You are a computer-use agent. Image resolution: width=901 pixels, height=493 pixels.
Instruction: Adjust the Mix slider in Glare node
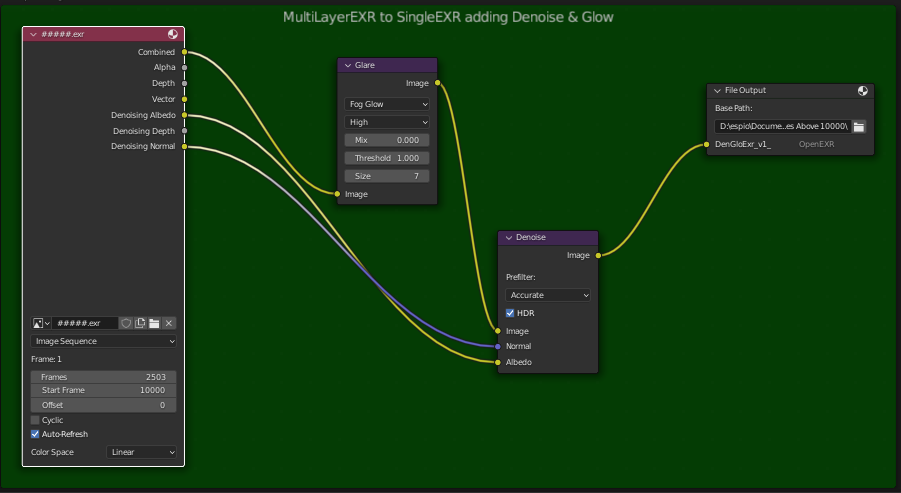(x=387, y=140)
